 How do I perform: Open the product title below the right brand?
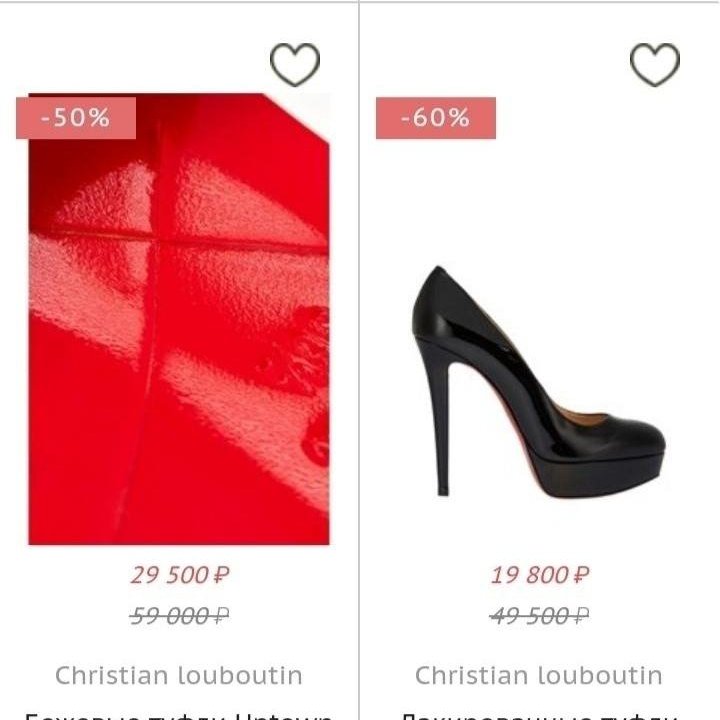point(539,712)
